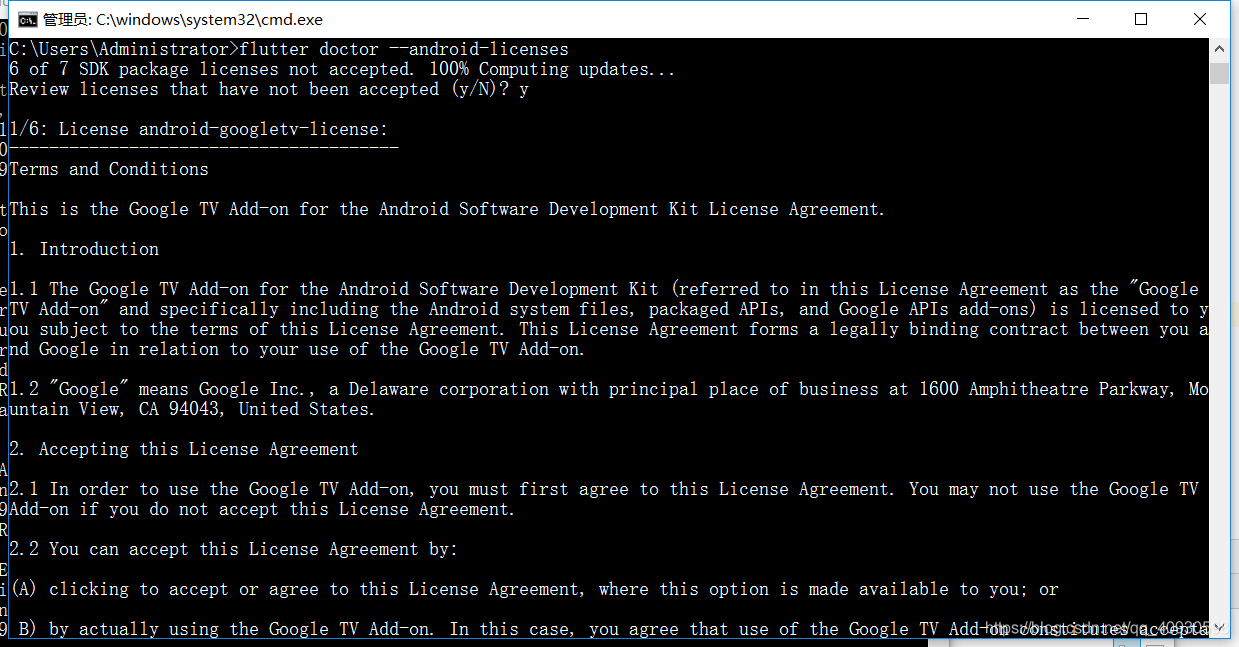Click the line starting '1.1 The Google TV Add-on'
Screen dimensions: 1239x647
(x=604, y=289)
